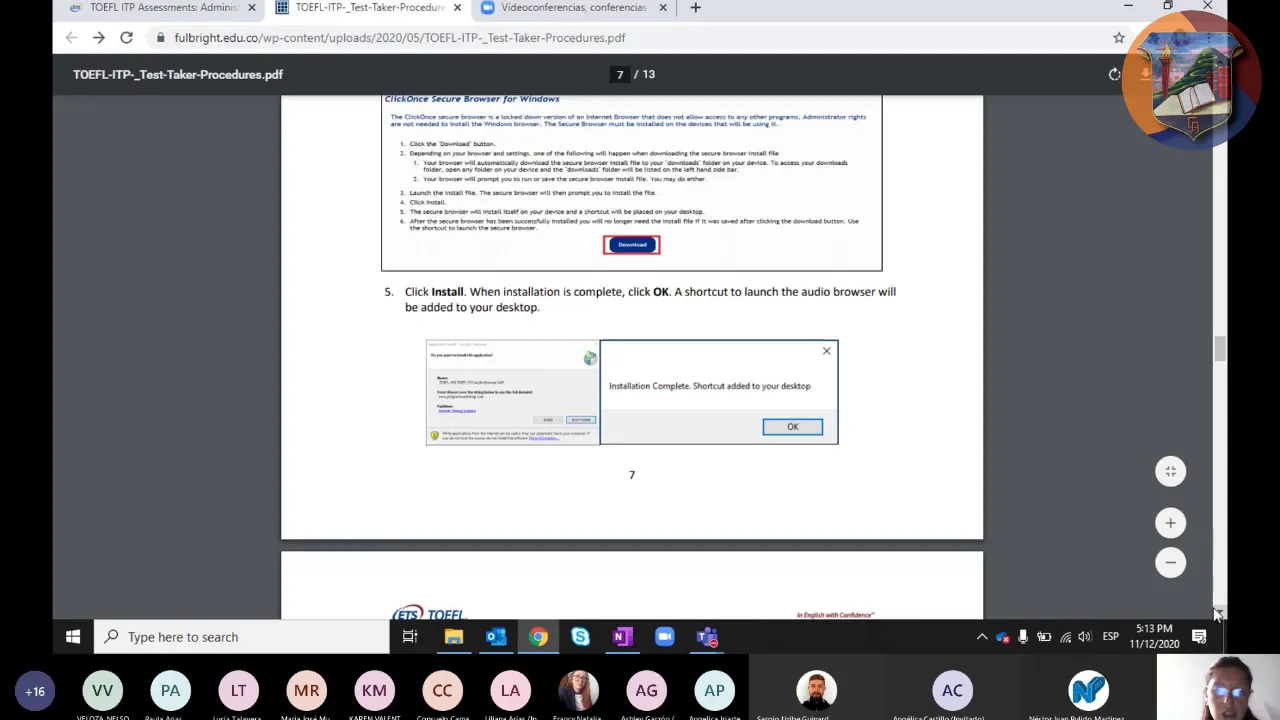Show hidden system tray icons
This screenshot has height=720, width=1280.
(982, 637)
